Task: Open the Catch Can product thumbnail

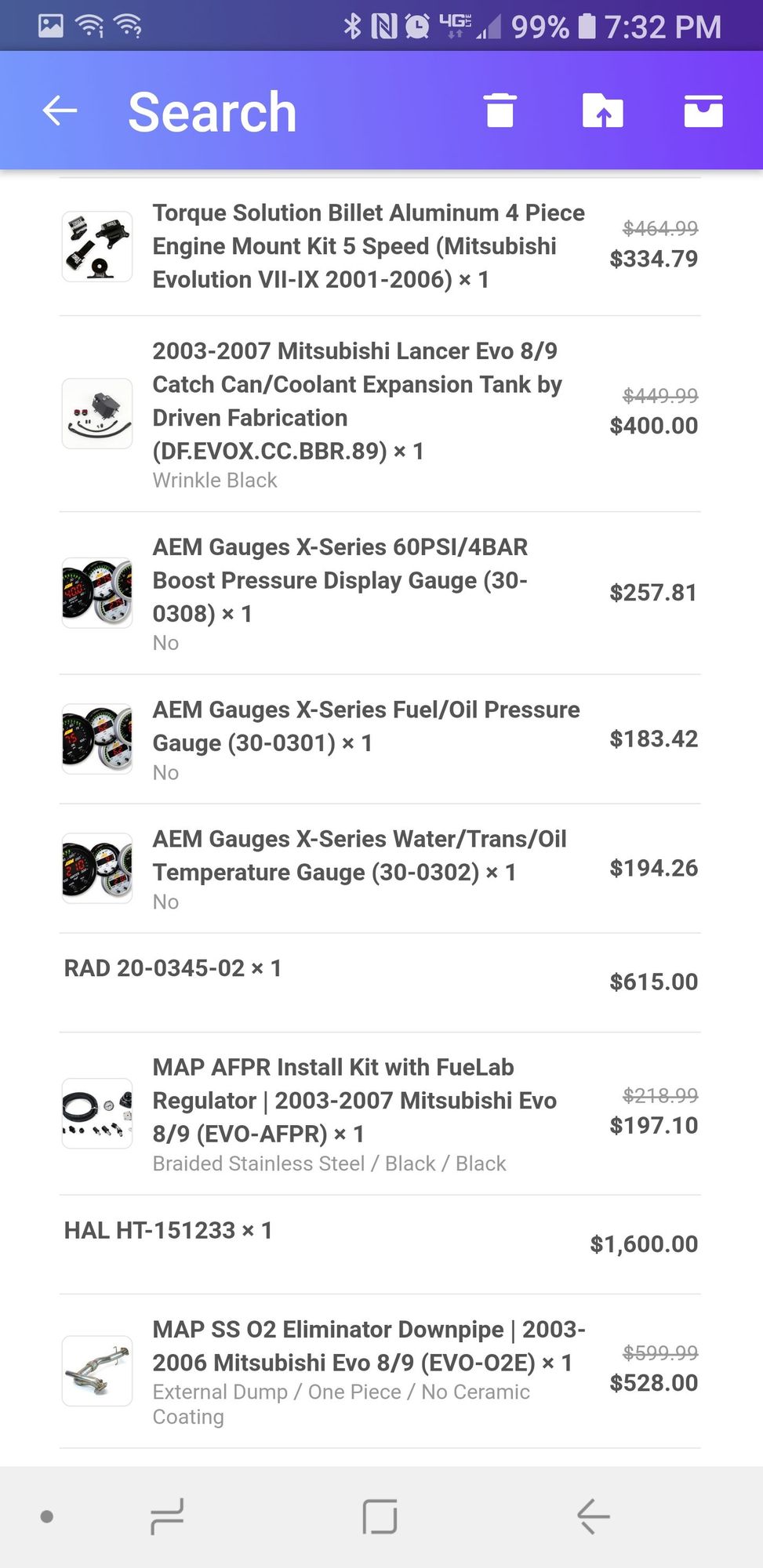Action: point(97,413)
